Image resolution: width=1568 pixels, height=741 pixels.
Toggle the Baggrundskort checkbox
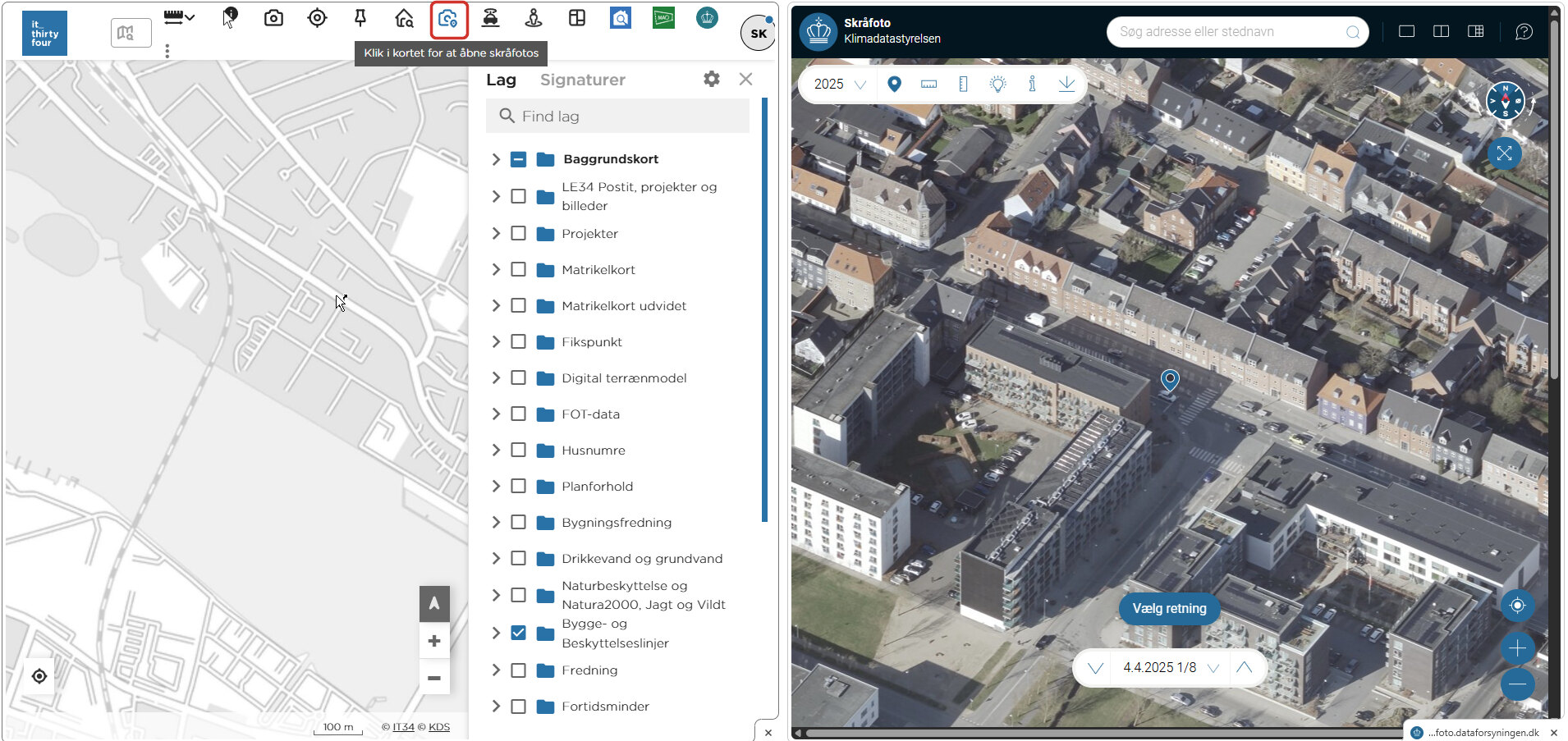point(518,159)
